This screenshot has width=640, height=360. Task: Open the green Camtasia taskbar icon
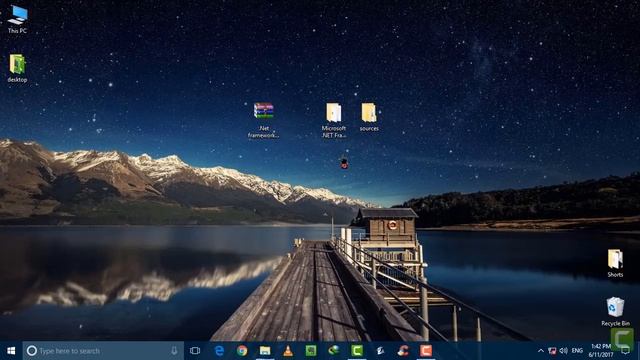pyautogui.click(x=357, y=351)
